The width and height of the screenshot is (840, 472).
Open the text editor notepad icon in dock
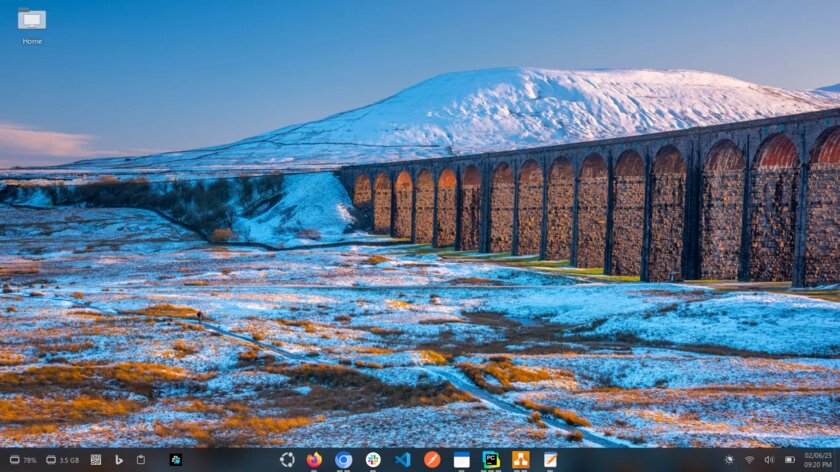coord(550,460)
